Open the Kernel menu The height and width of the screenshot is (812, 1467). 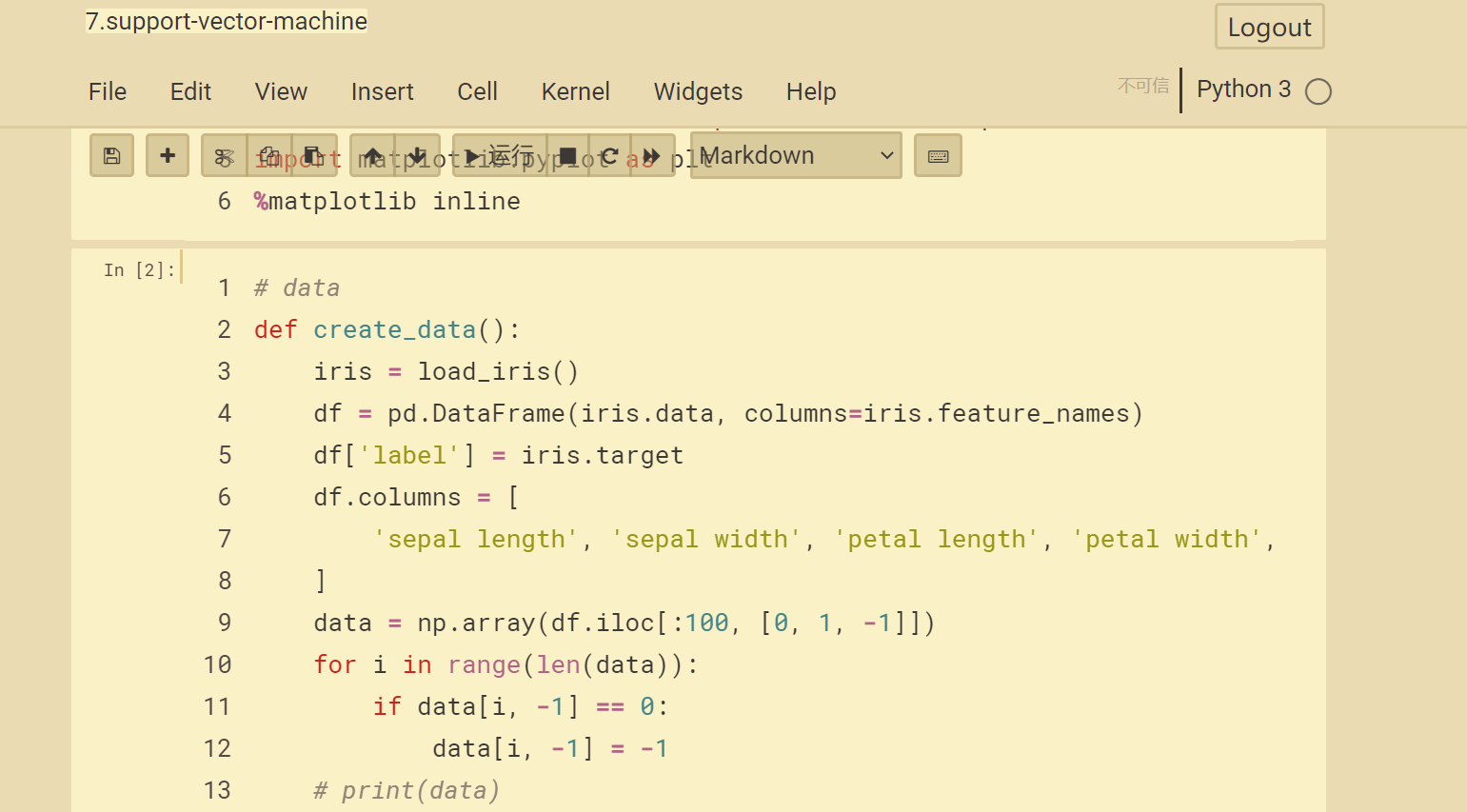[575, 91]
